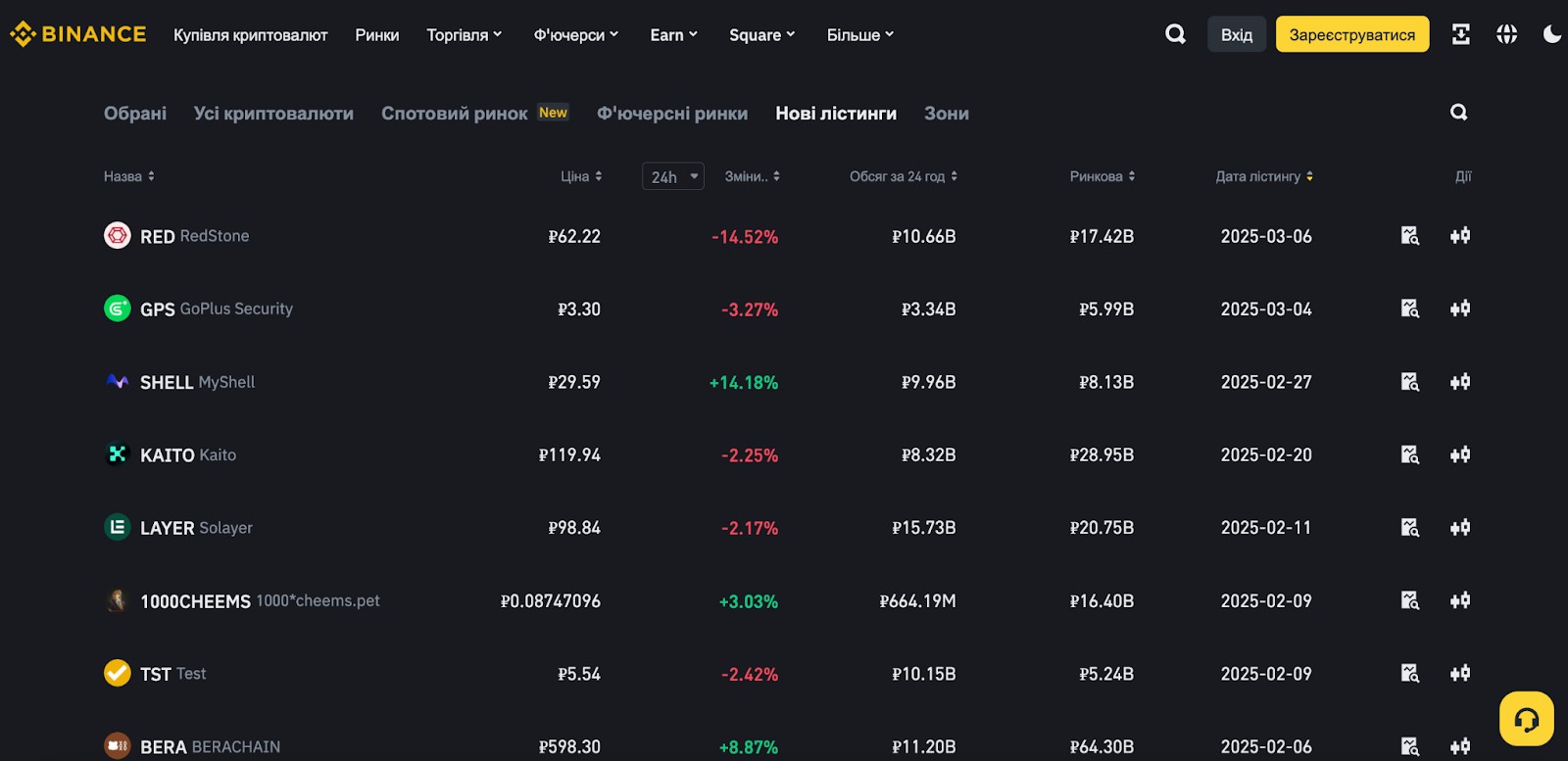1568x761 pixels.
Task: Open trade icon for 1000CHEEMS row
Action: (1460, 600)
